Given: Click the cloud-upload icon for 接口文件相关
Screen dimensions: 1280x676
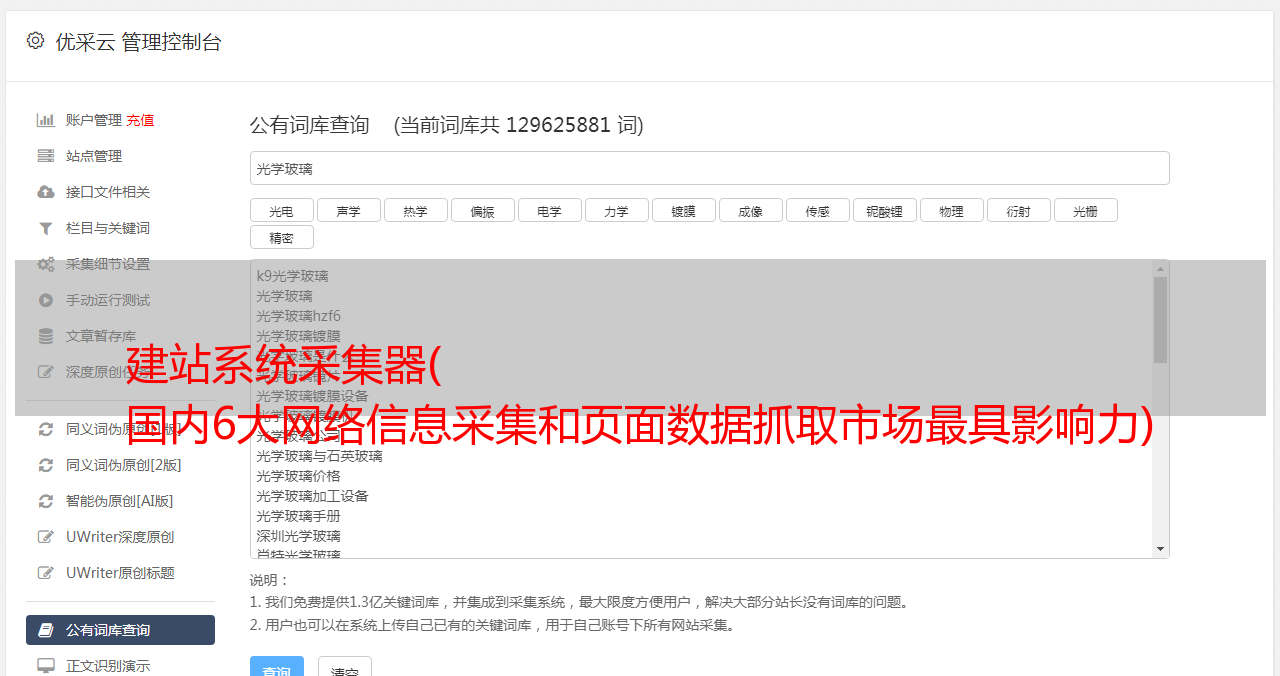Looking at the screenshot, I should coord(46,192).
